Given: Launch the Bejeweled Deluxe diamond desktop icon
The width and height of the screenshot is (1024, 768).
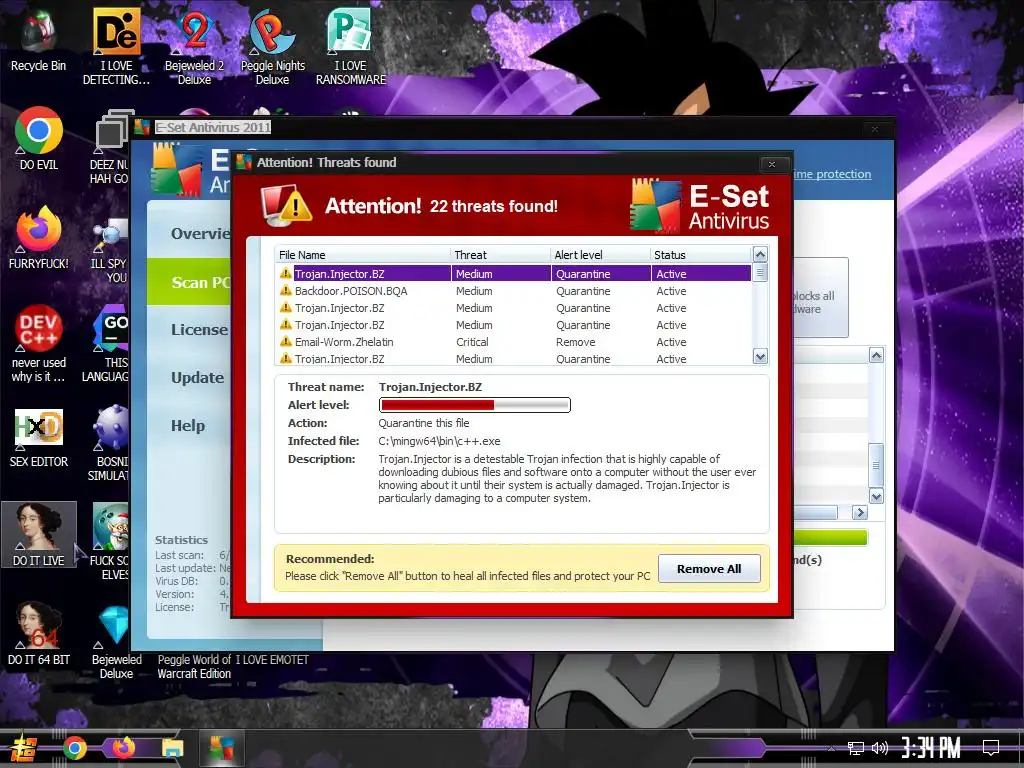Looking at the screenshot, I should tap(116, 640).
